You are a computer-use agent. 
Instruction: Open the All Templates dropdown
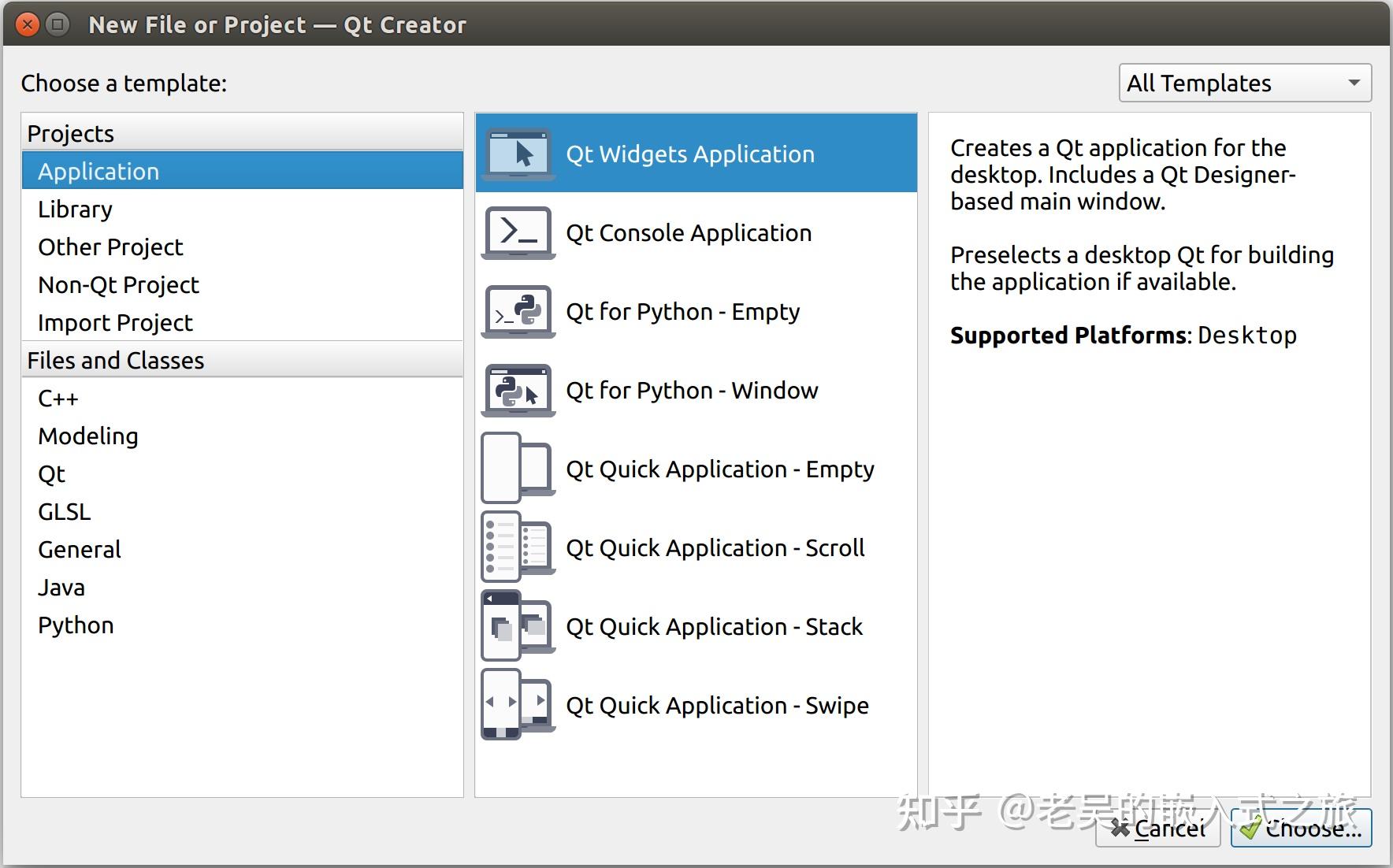click(1243, 83)
